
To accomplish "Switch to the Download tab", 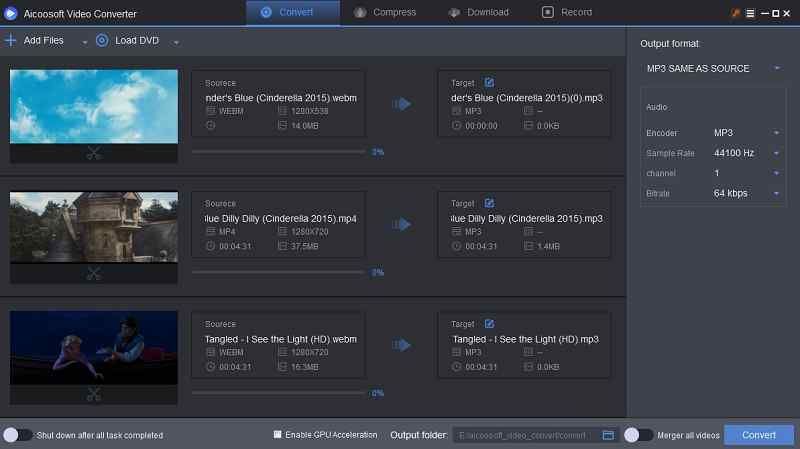I will click(479, 13).
